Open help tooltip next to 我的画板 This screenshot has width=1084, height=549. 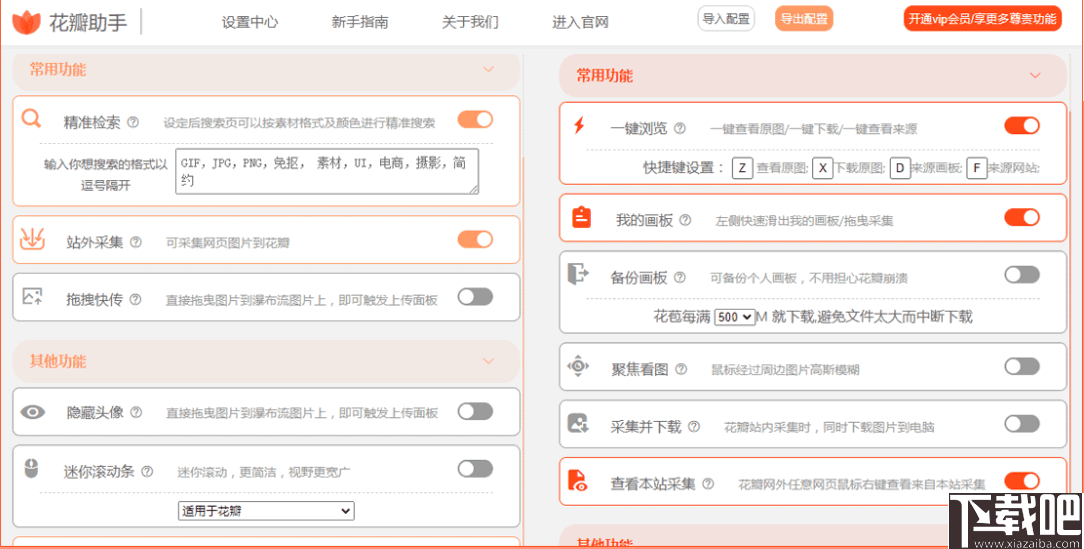coord(685,221)
